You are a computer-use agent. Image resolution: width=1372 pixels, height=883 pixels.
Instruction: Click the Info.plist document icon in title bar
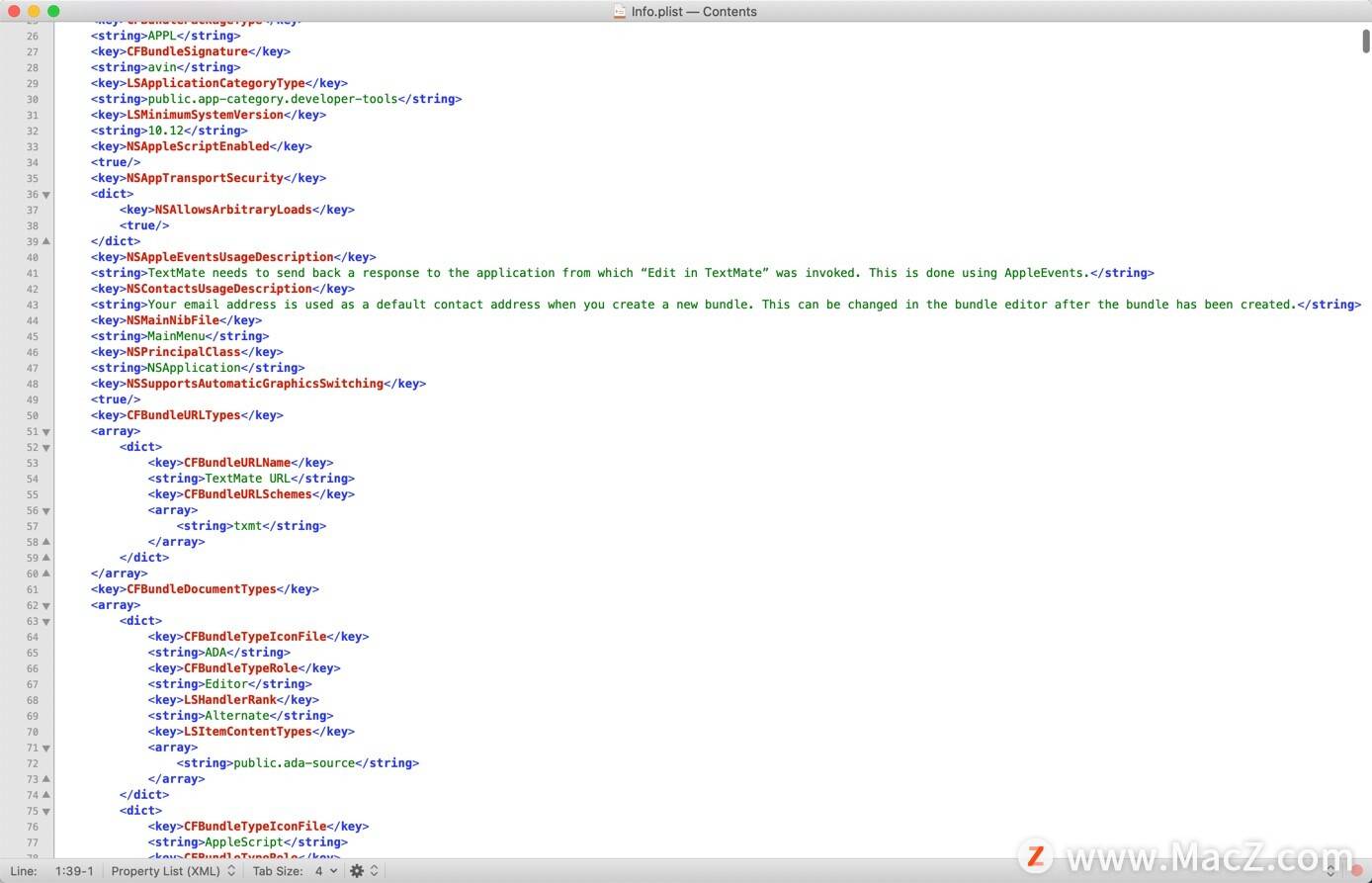pos(620,12)
